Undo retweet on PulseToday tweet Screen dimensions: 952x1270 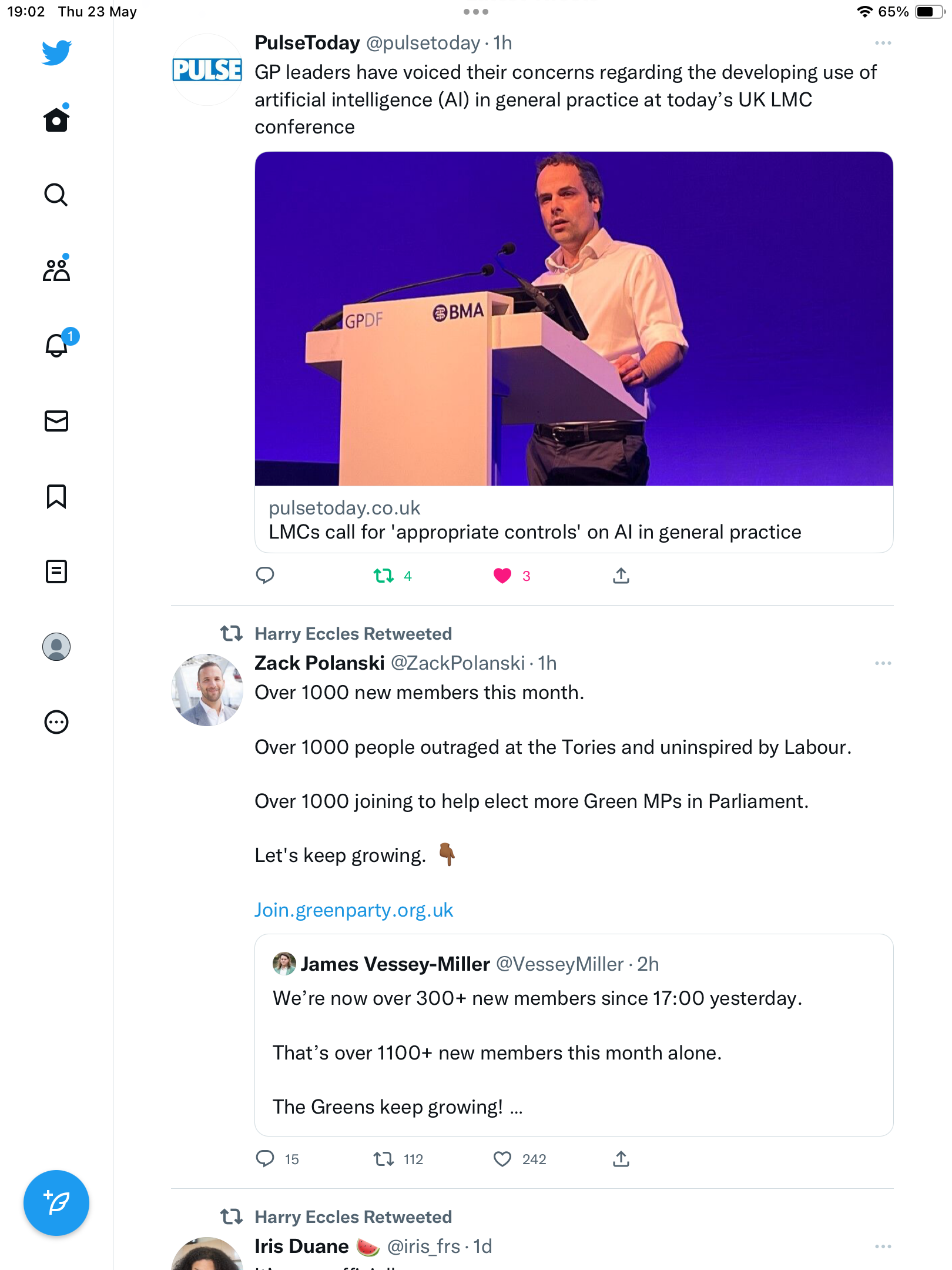[x=384, y=576]
